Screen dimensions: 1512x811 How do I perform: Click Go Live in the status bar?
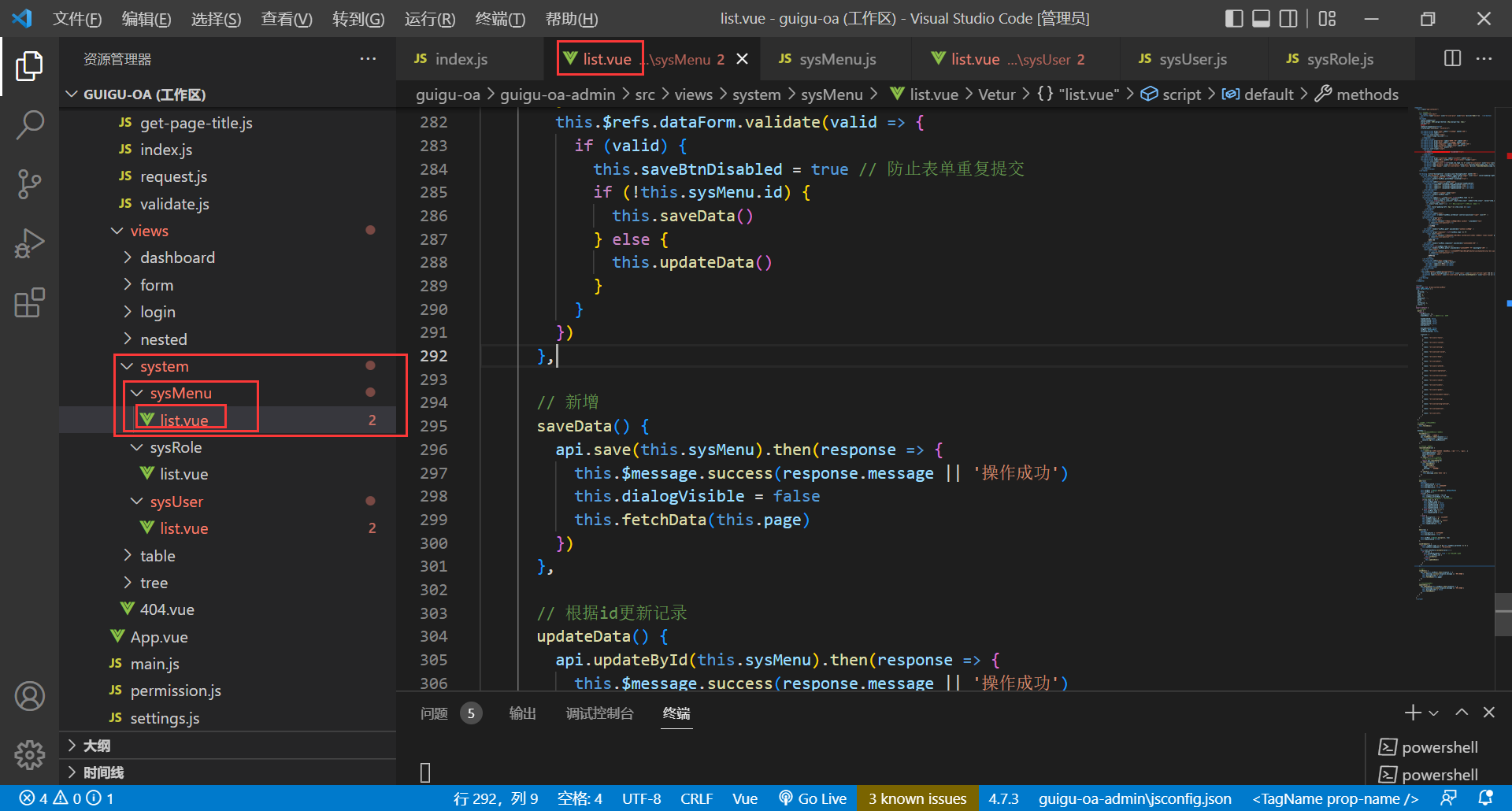tap(813, 798)
